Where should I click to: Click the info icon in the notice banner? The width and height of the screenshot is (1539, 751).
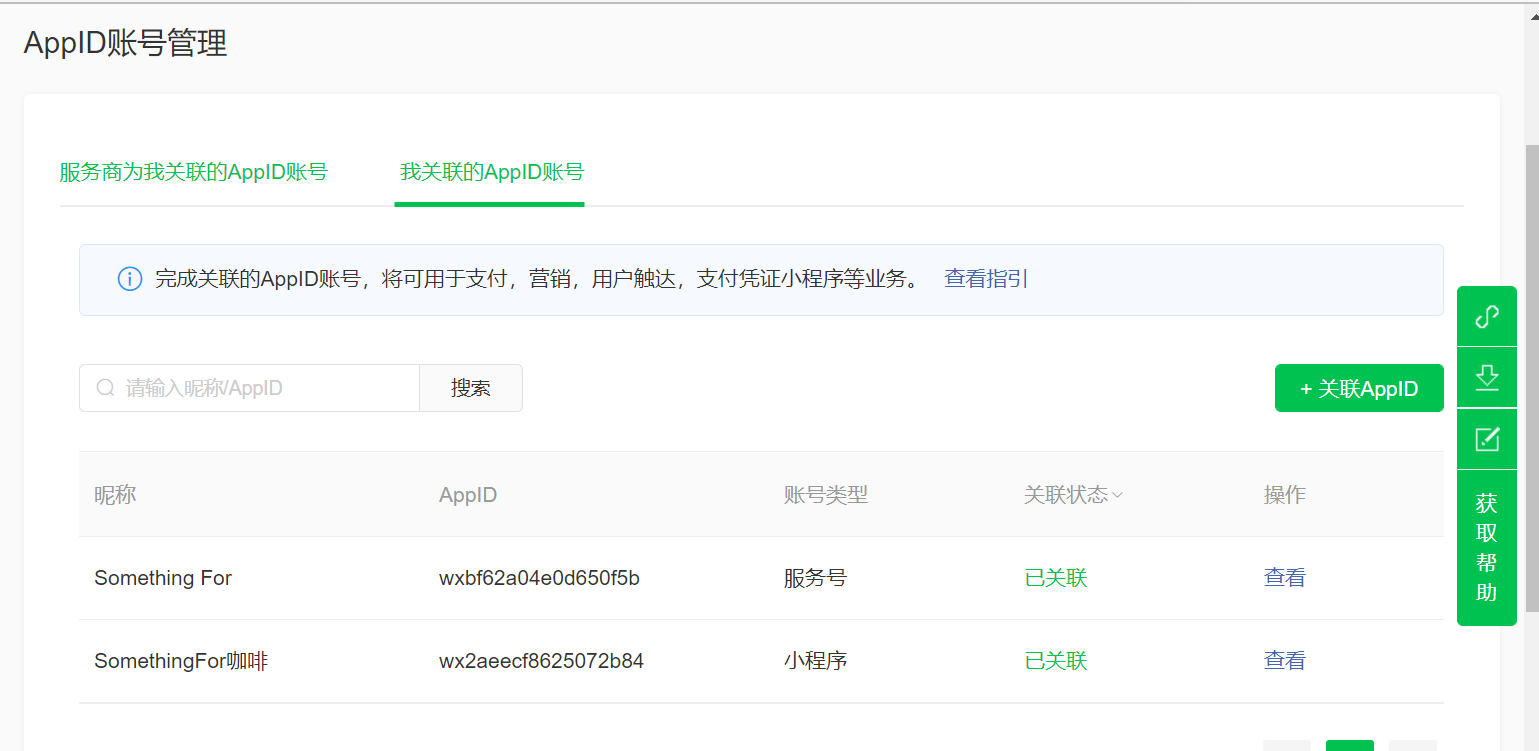click(130, 279)
